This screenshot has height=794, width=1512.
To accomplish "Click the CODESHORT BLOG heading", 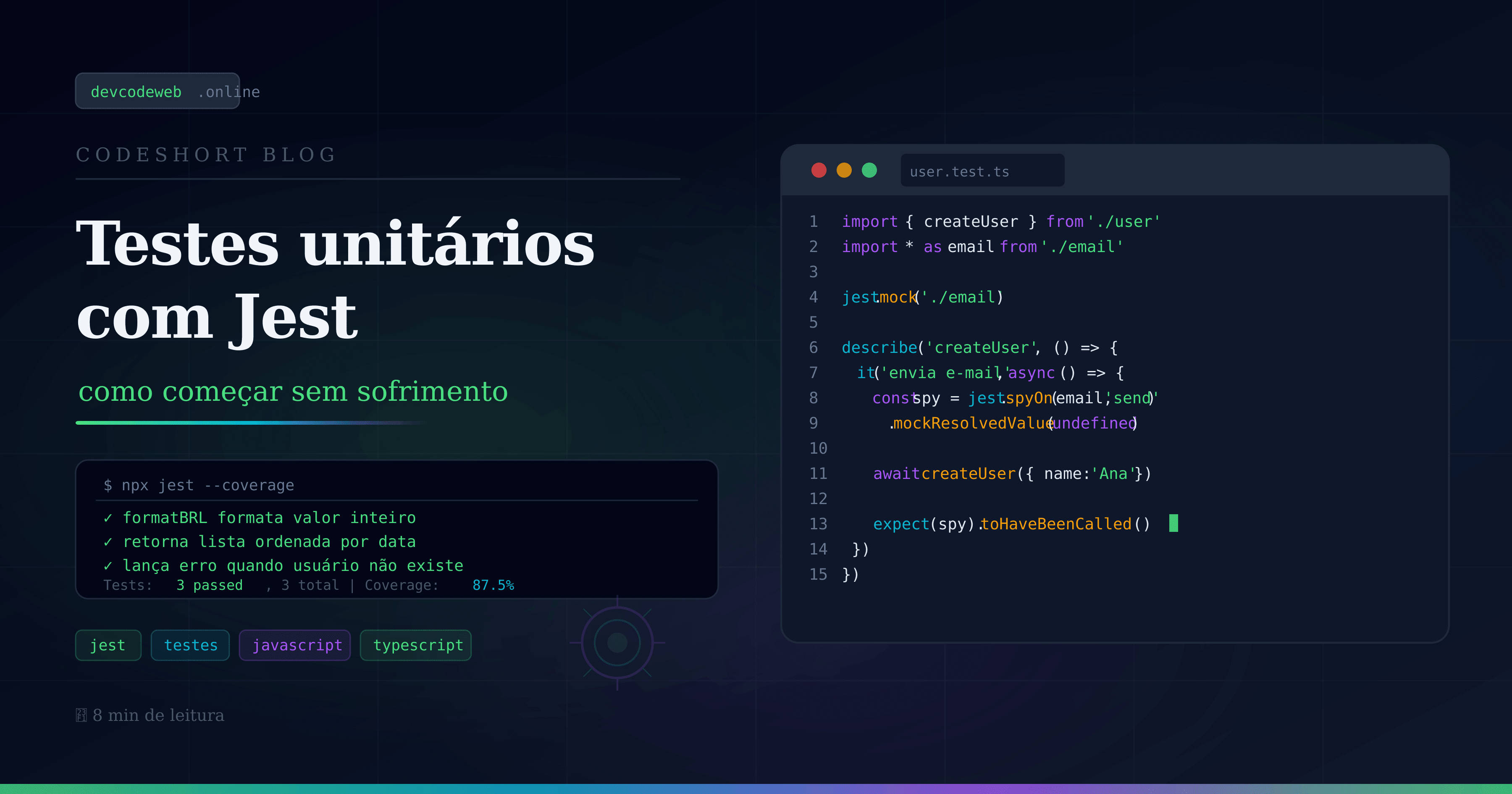I will (206, 155).
